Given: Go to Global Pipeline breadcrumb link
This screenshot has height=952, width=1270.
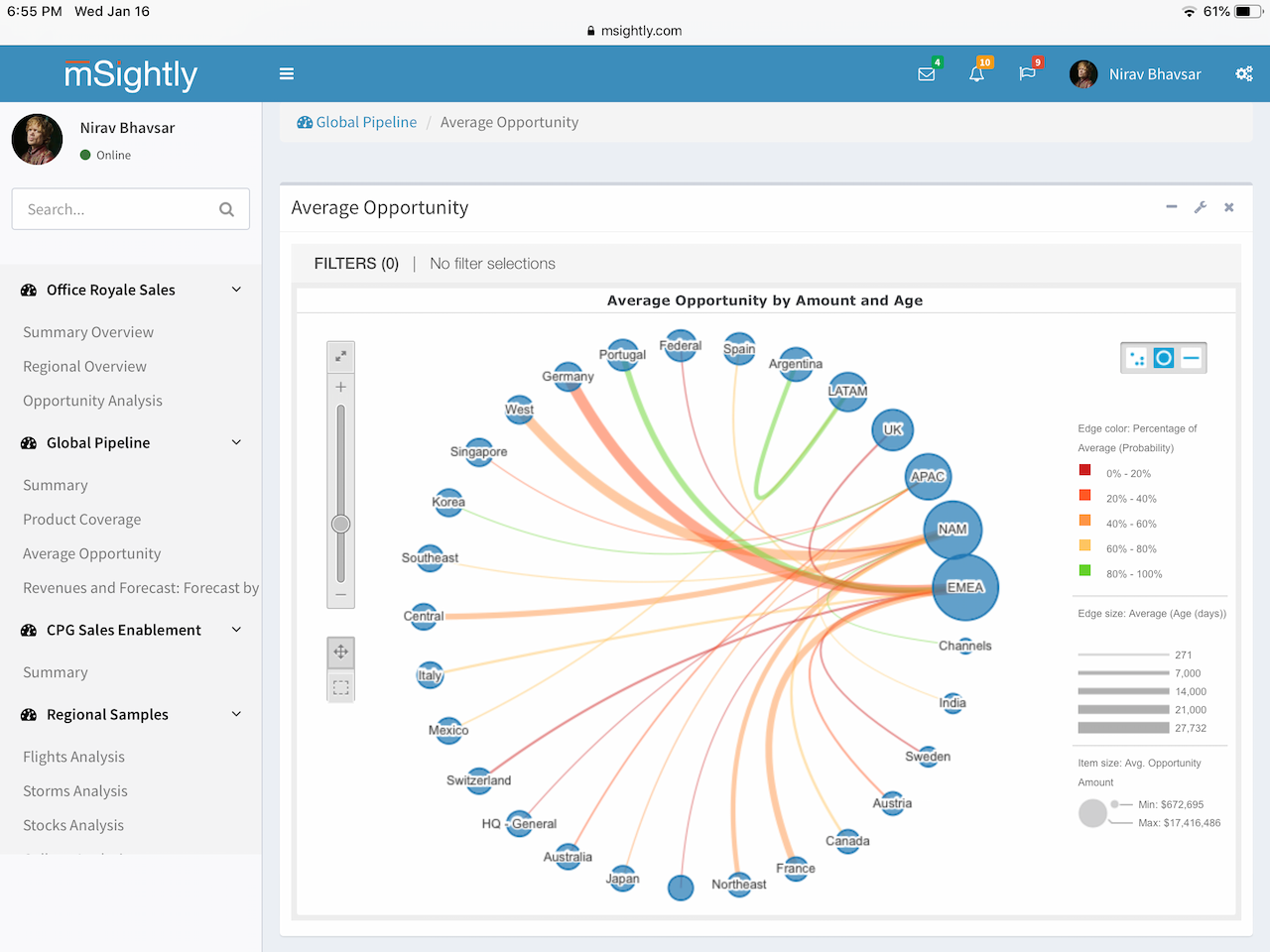Looking at the screenshot, I should 357,122.
